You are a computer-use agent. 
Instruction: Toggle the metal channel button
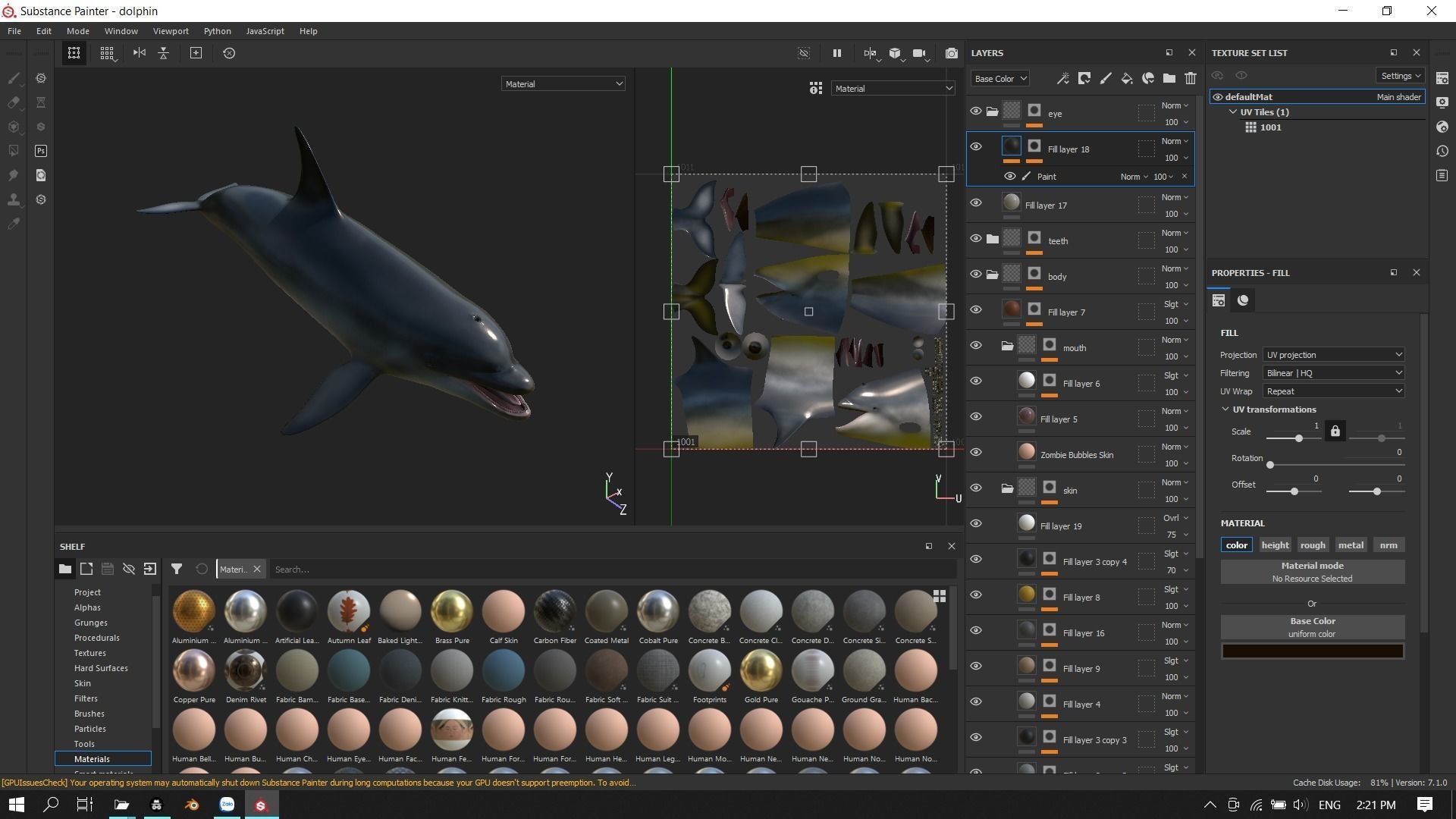(x=1351, y=545)
